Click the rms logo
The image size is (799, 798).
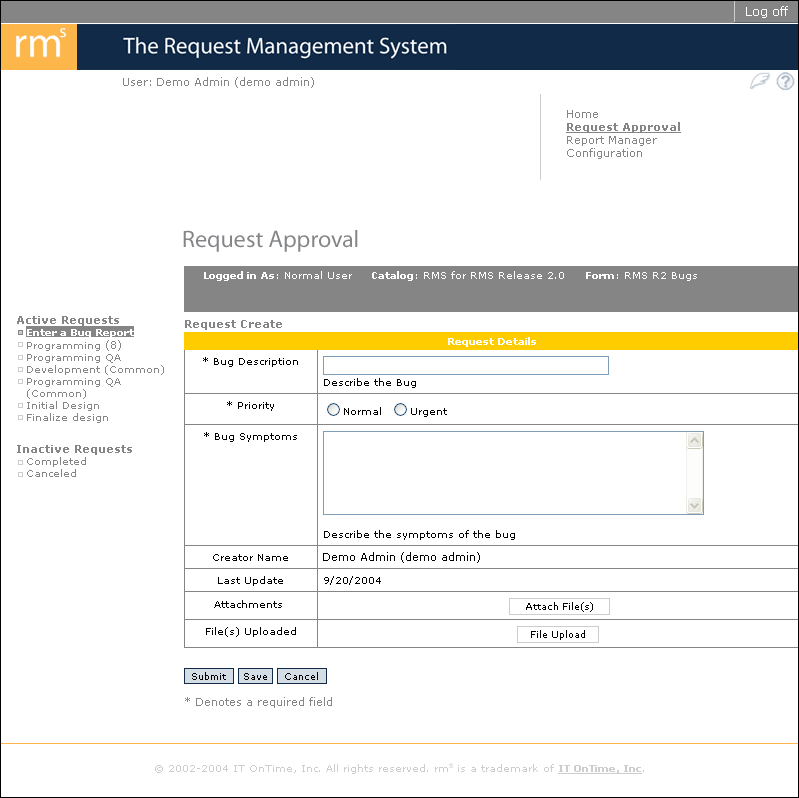[39, 46]
